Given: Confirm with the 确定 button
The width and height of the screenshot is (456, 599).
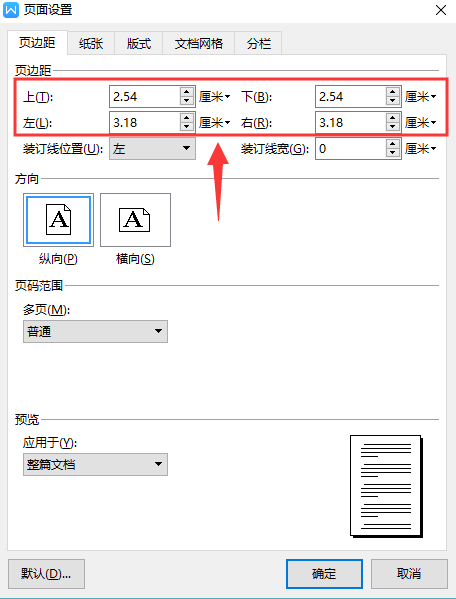Looking at the screenshot, I should [324, 574].
